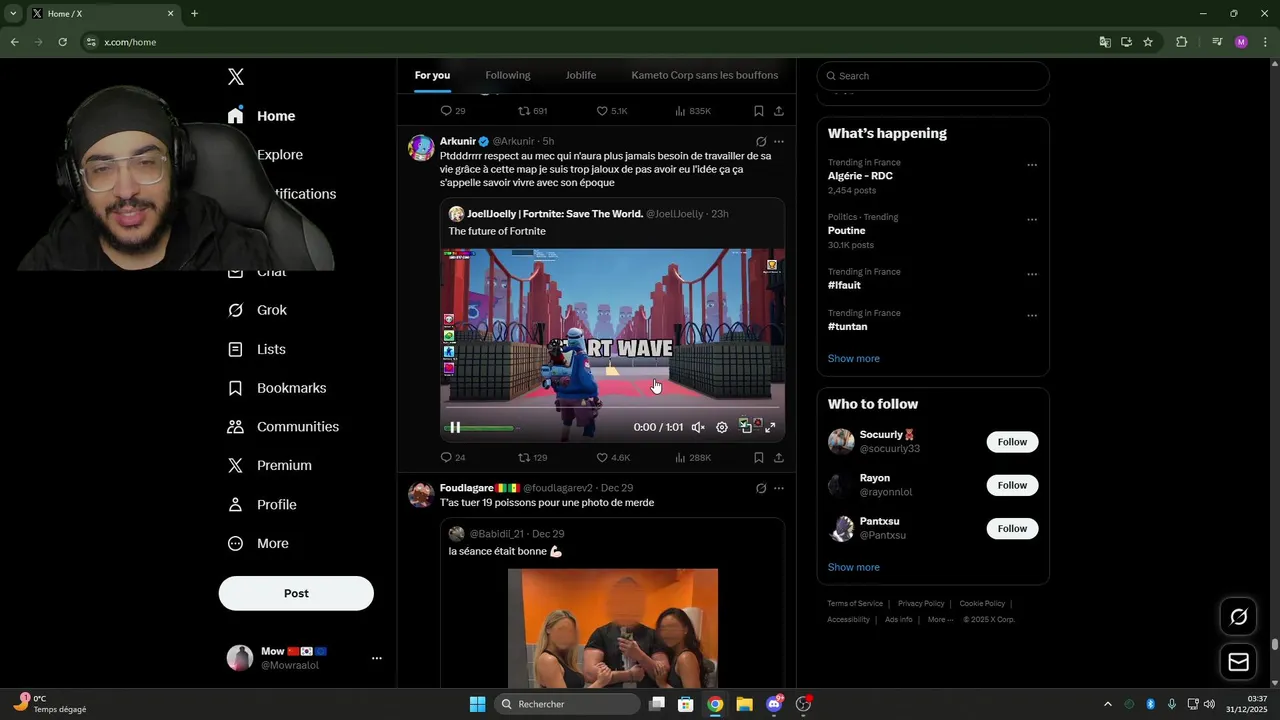Image resolution: width=1280 pixels, height=720 pixels.
Task: Open Chrome media control icon
Action: [1217, 42]
